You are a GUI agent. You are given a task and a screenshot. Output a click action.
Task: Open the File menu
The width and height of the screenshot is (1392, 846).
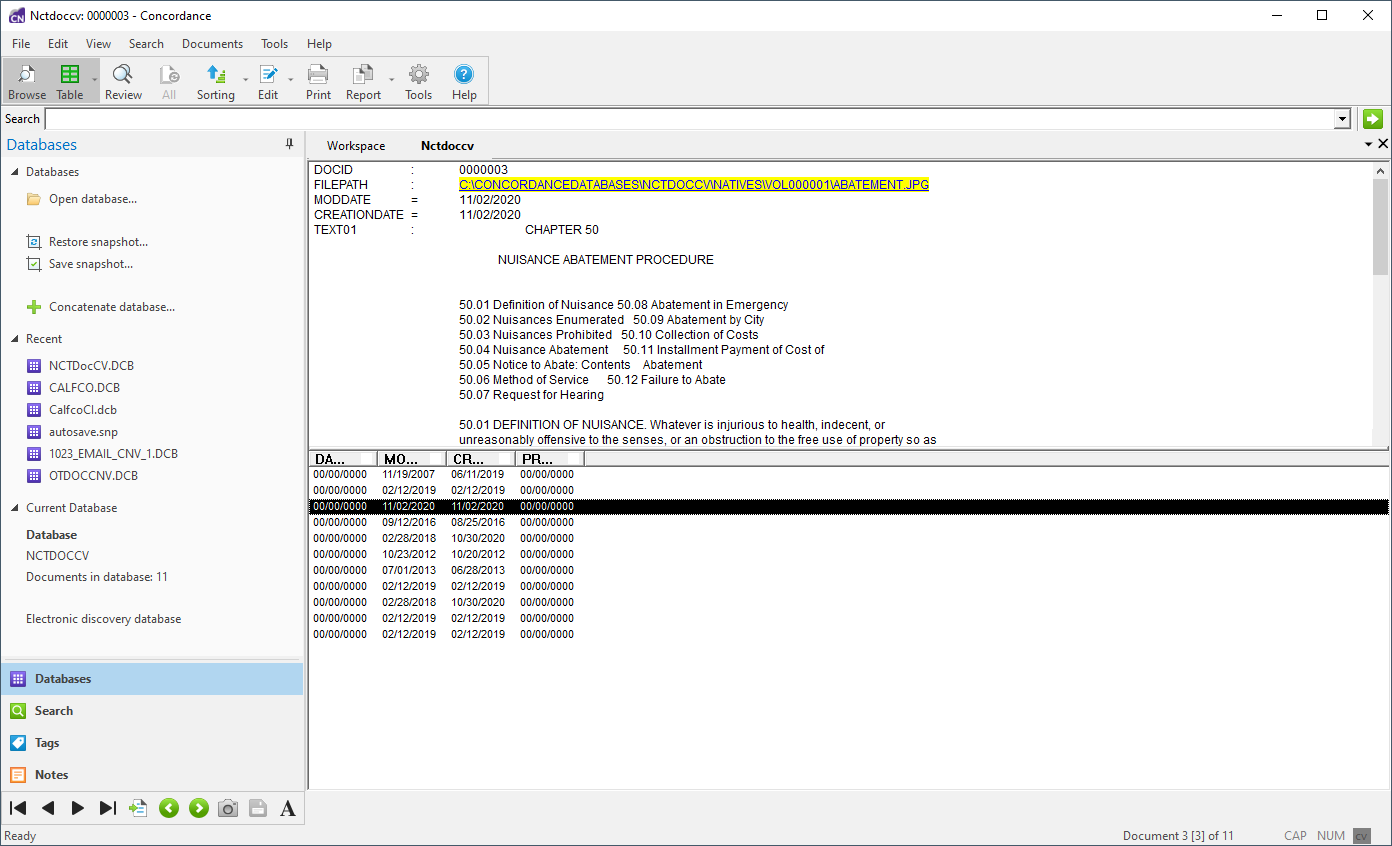[21, 44]
